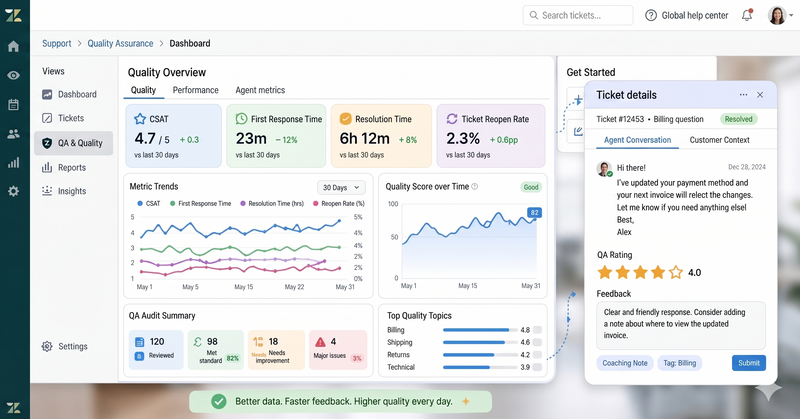Go to Support breadcrumb
Viewport: 800px width, 419px height.
(x=57, y=43)
